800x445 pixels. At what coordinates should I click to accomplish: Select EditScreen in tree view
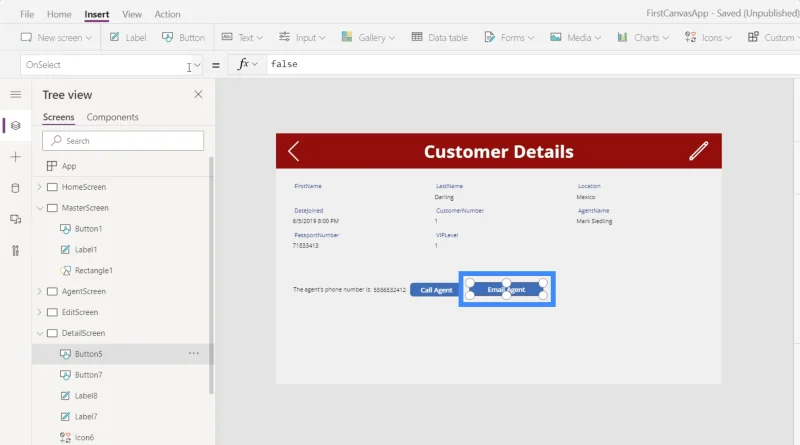[80, 312]
